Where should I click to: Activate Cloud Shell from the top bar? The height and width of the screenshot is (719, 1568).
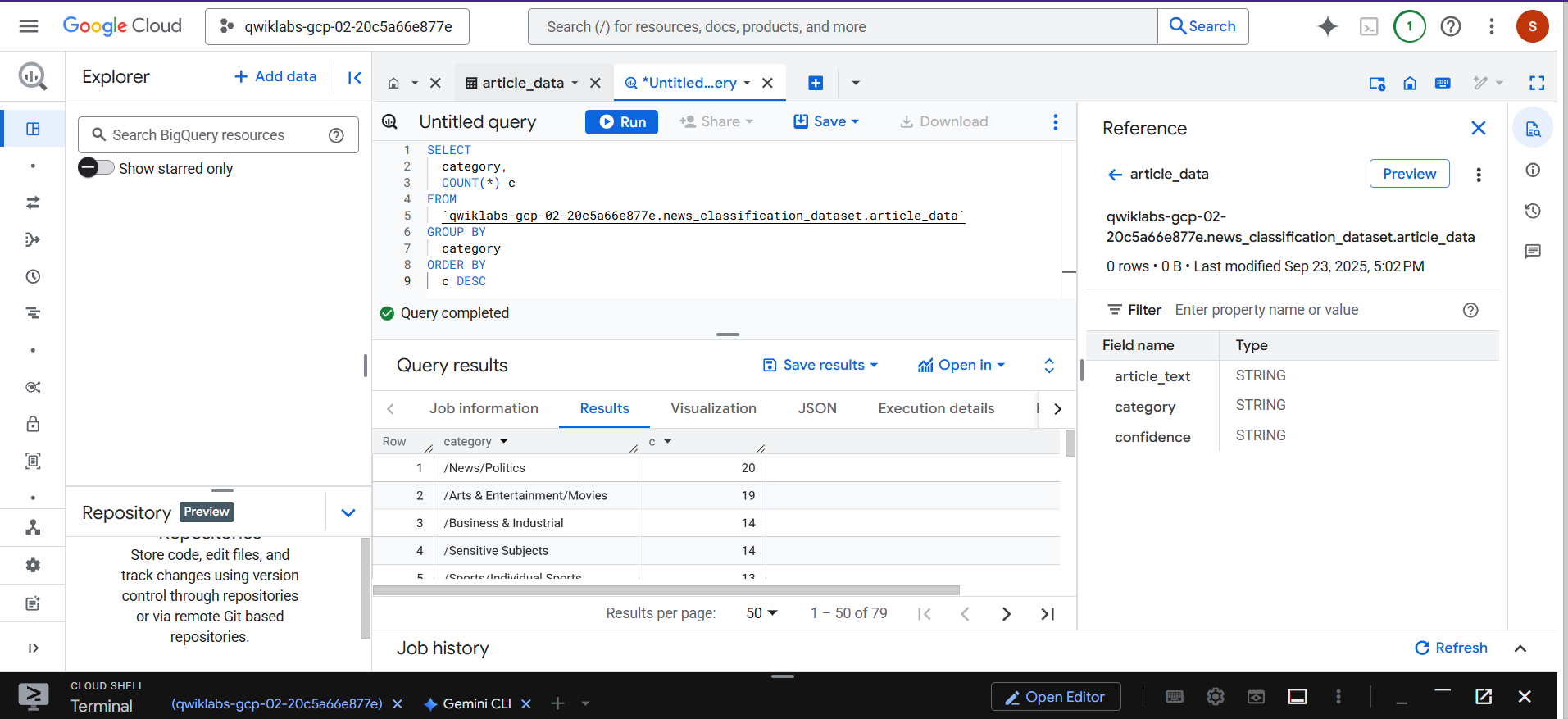(x=1369, y=26)
